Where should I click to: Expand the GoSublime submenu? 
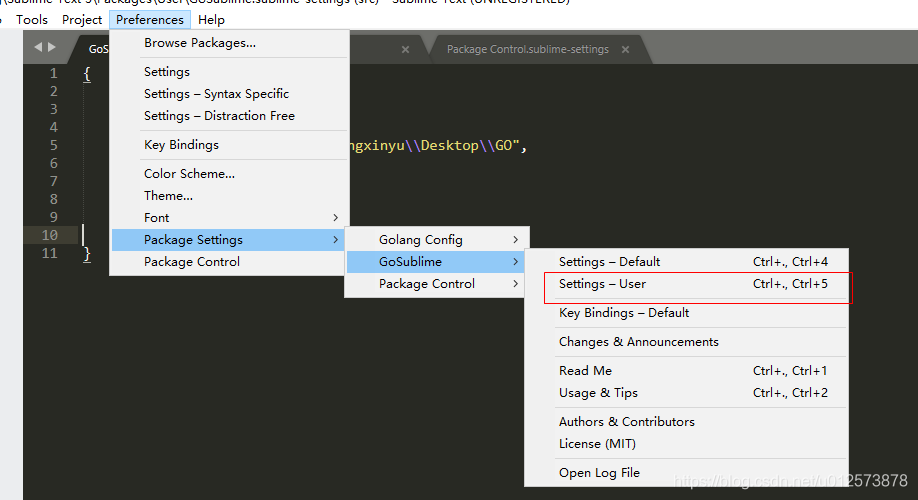437,262
